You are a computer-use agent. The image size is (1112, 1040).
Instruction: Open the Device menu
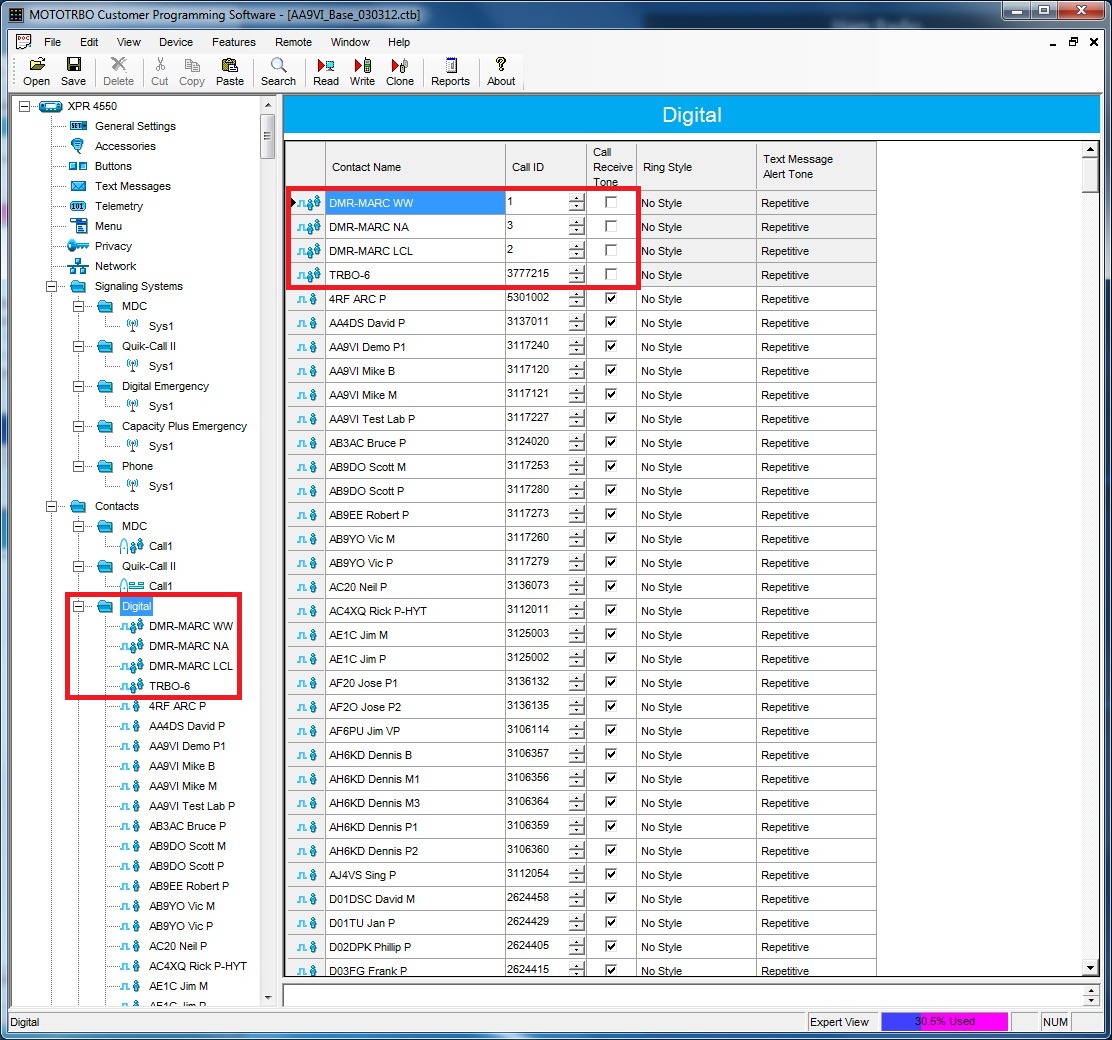[175, 42]
